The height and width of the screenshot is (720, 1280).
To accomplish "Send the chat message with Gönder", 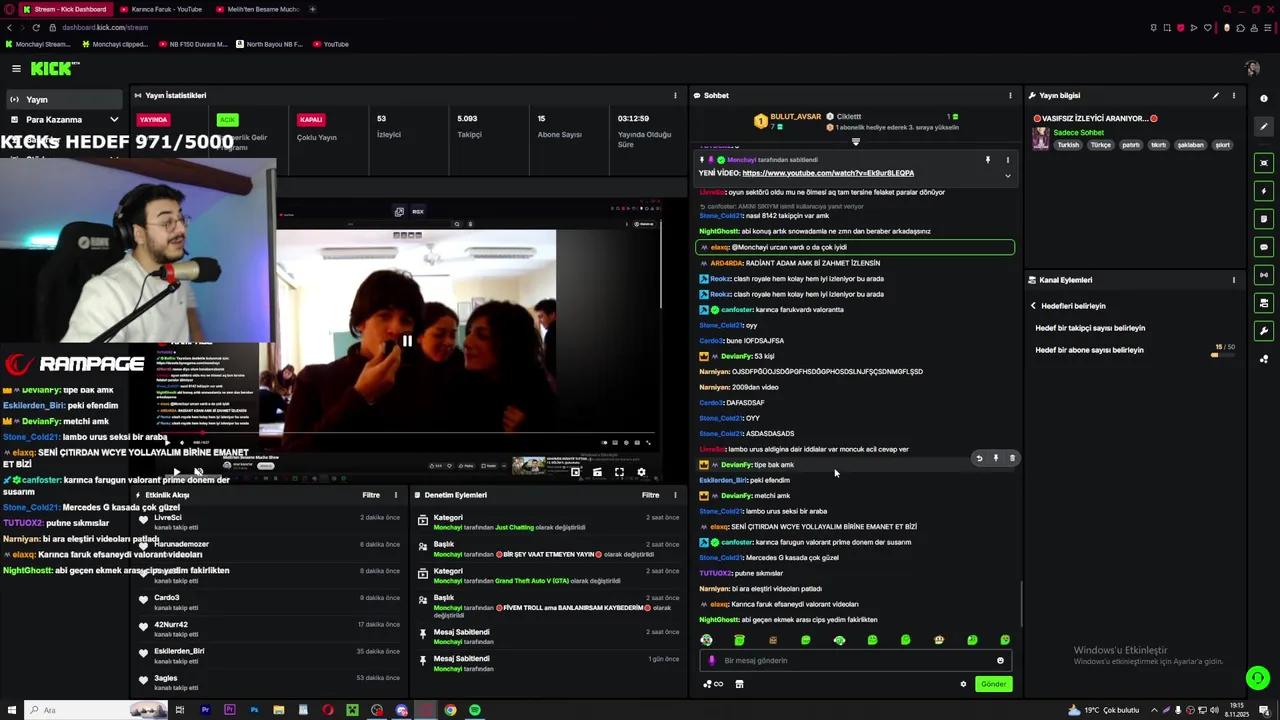I will pyautogui.click(x=993, y=684).
